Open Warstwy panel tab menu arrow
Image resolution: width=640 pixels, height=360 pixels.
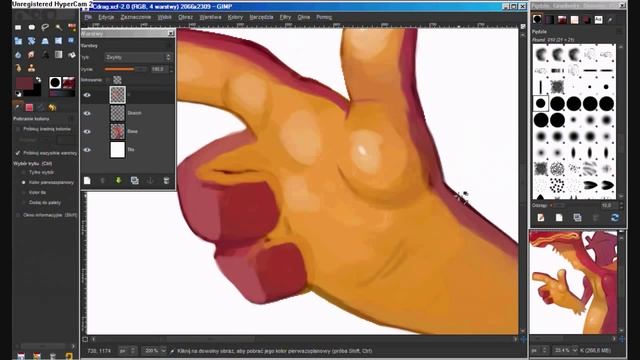170,46
